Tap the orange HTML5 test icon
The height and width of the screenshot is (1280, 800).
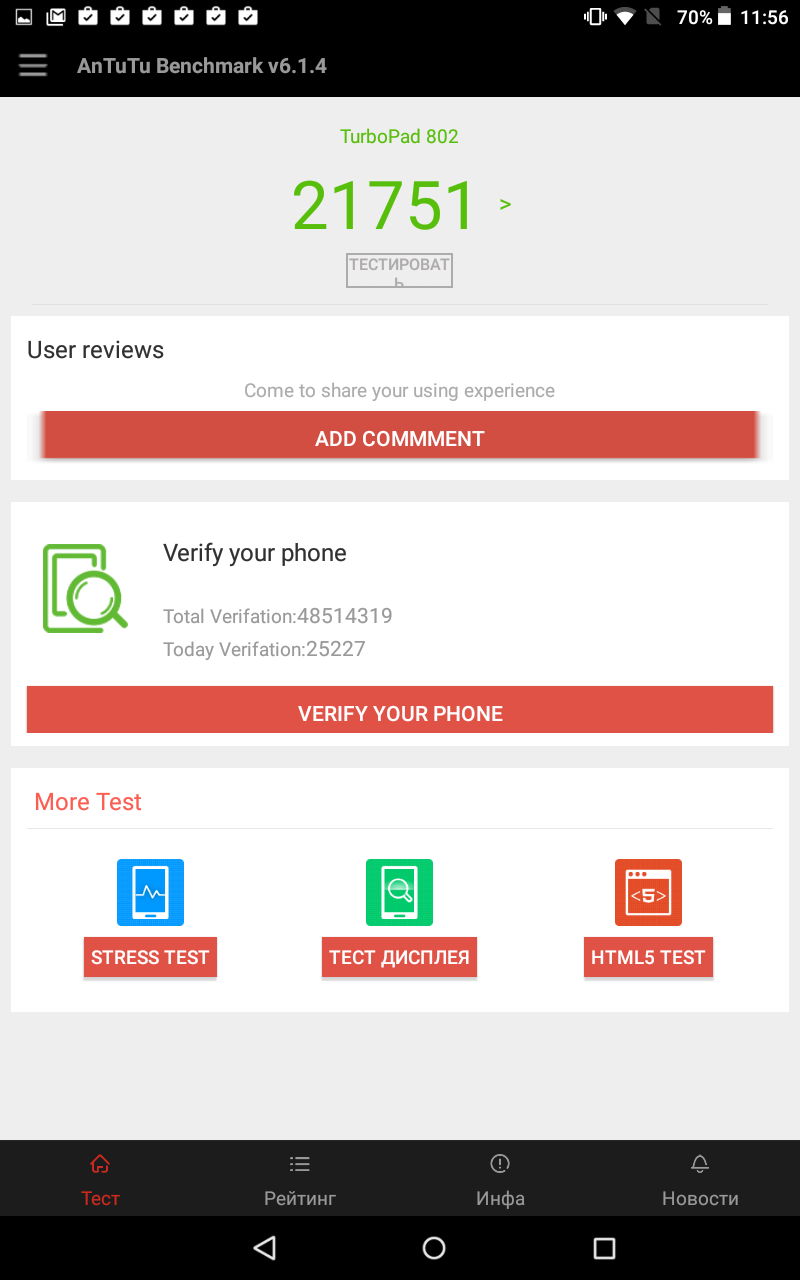648,892
